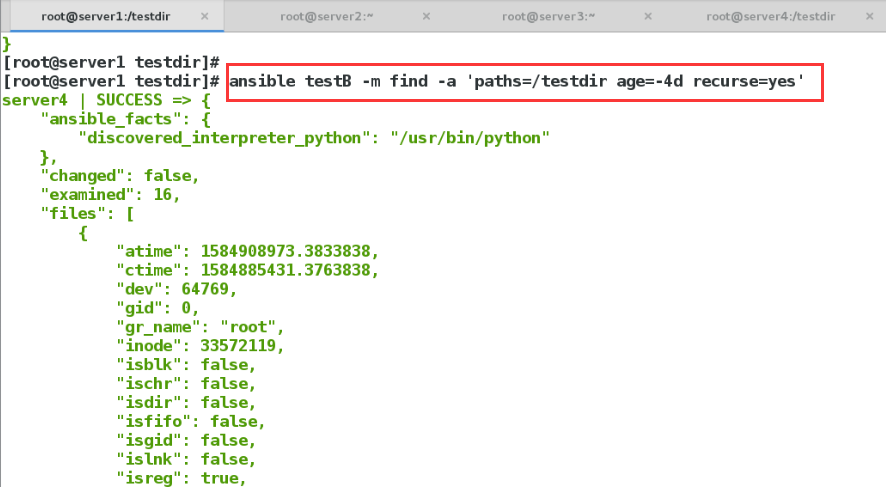Screen dimensions: 886x487
Task: Click the 'server4 | SUCCESS => {' line
Action: point(106,101)
